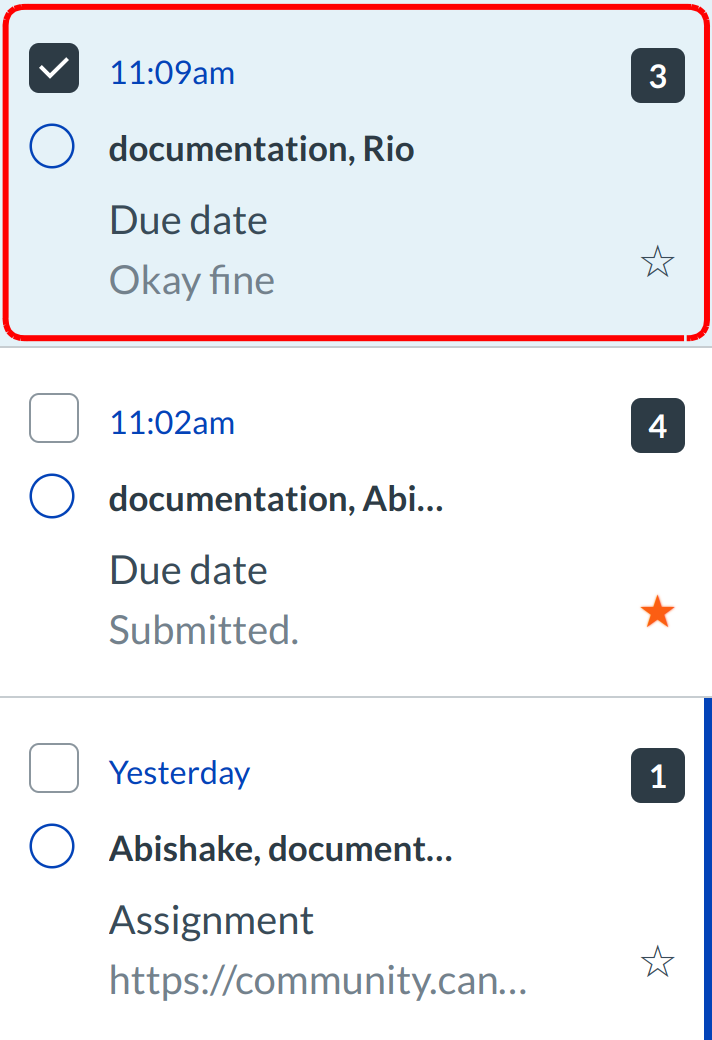Click the 11:09am timestamp
The width and height of the screenshot is (712, 1040).
pos(172,73)
